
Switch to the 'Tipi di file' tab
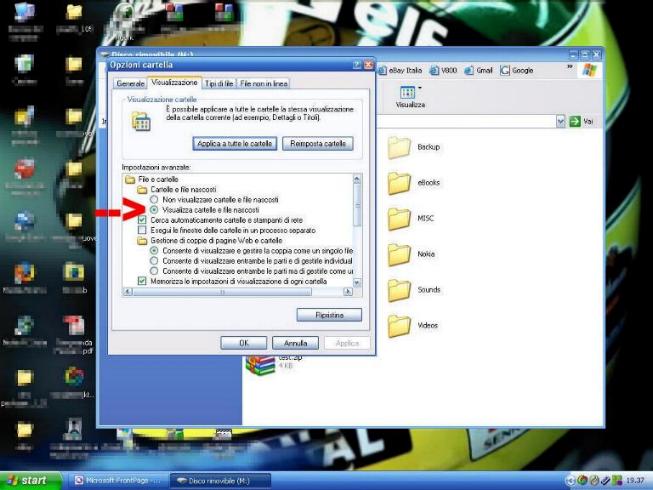(x=219, y=83)
